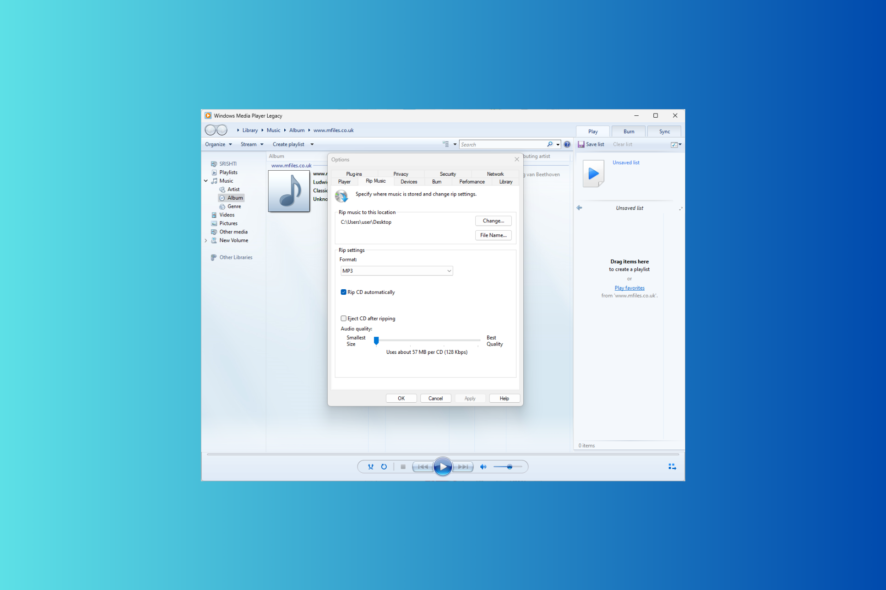This screenshot has height=590, width=886.
Task: Open the MP3 format dropdown
Action: [396, 271]
